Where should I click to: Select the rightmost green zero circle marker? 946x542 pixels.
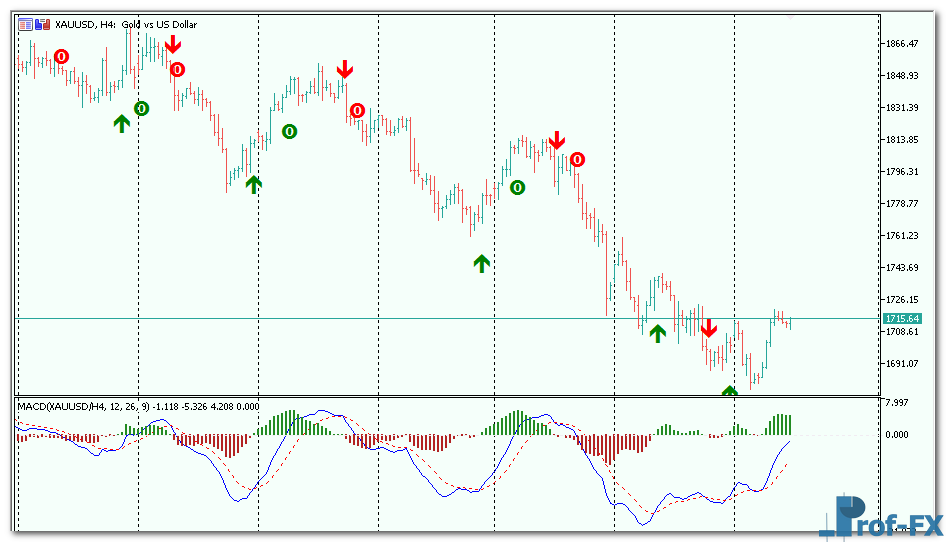[517, 187]
